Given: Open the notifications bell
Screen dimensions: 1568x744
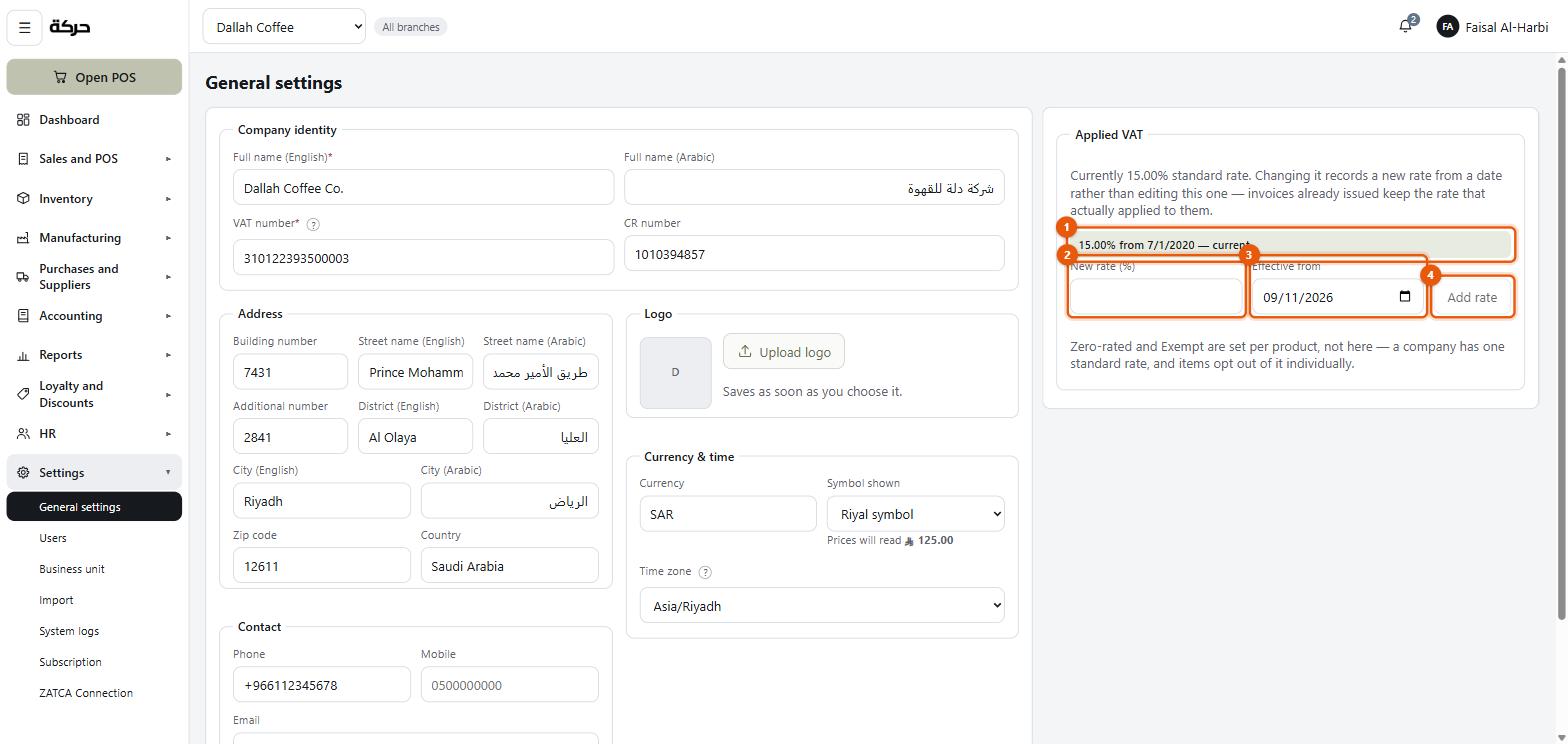Looking at the screenshot, I should coord(1405,27).
